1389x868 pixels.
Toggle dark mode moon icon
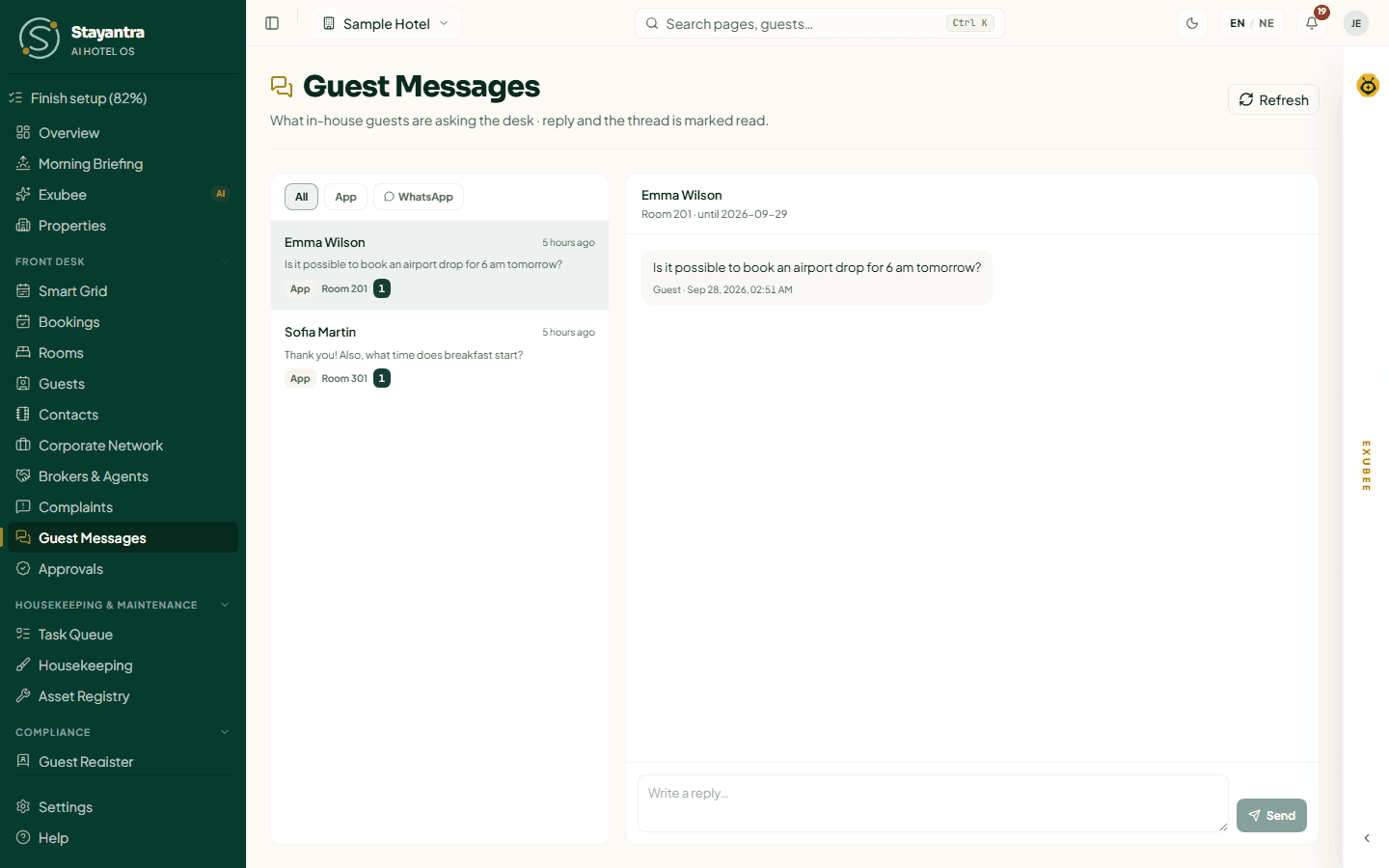[x=1192, y=23]
